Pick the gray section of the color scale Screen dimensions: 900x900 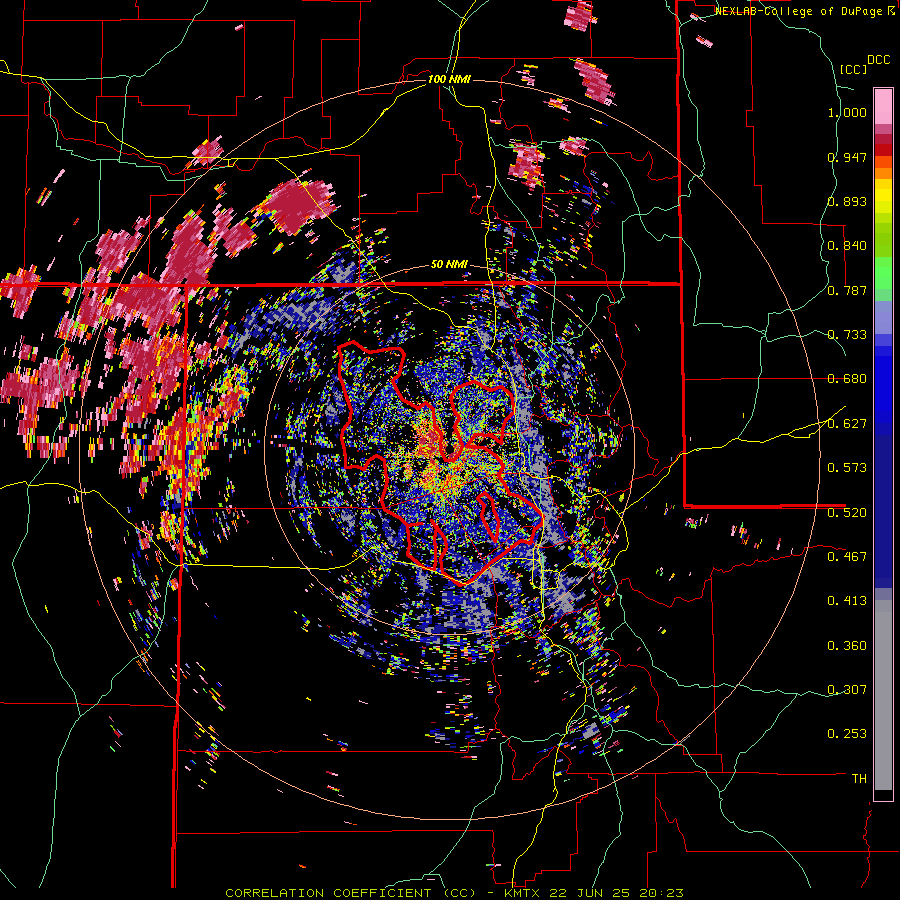pos(883,695)
